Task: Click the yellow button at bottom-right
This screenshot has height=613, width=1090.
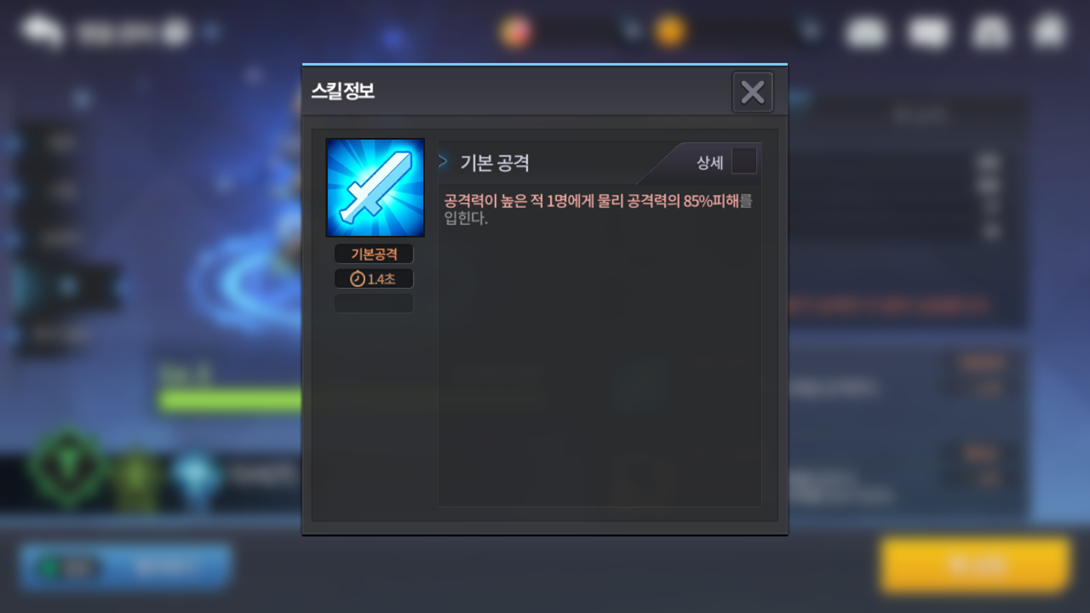Action: pos(975,564)
